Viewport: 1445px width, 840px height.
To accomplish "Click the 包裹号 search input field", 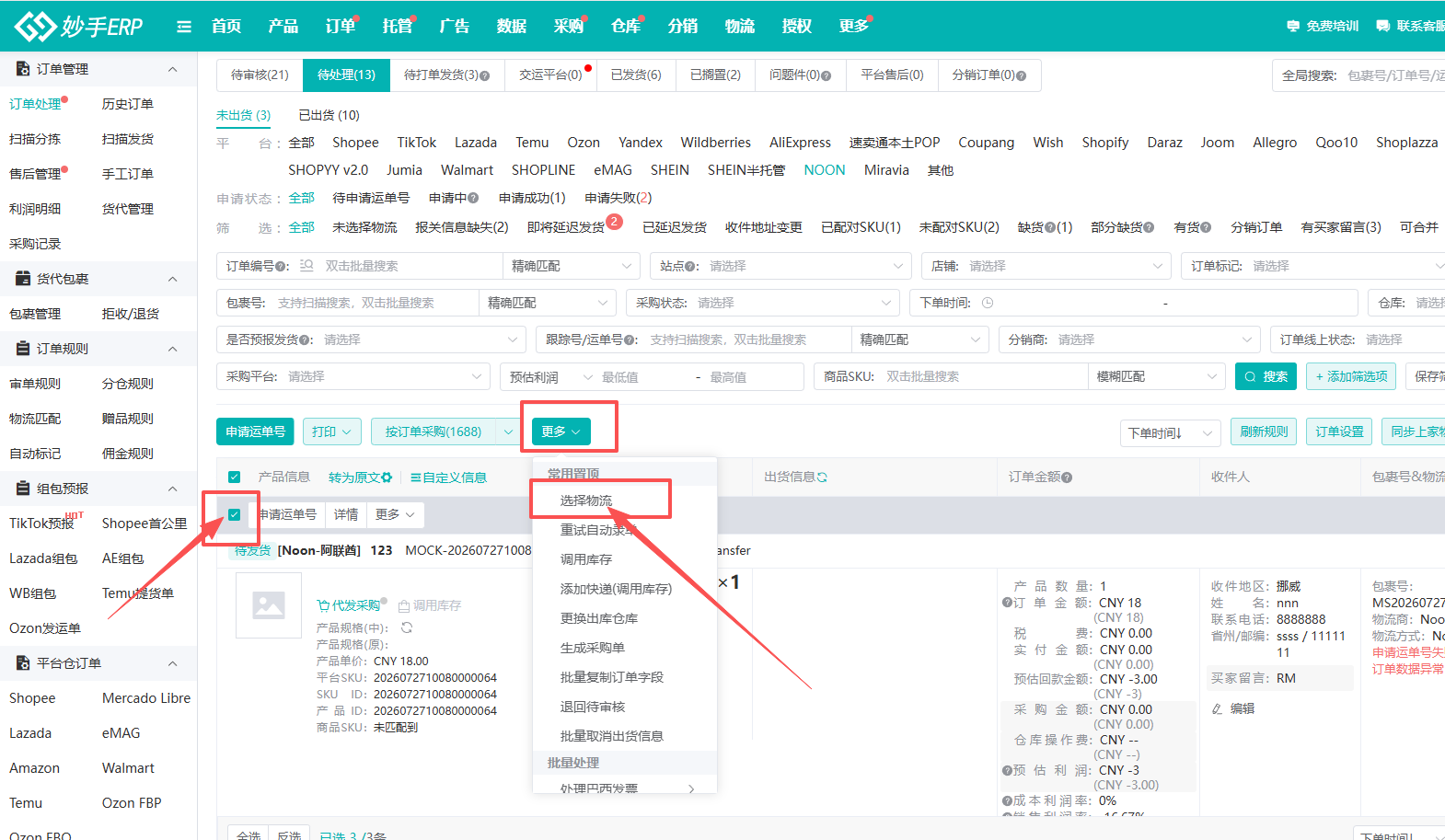I will (376, 303).
